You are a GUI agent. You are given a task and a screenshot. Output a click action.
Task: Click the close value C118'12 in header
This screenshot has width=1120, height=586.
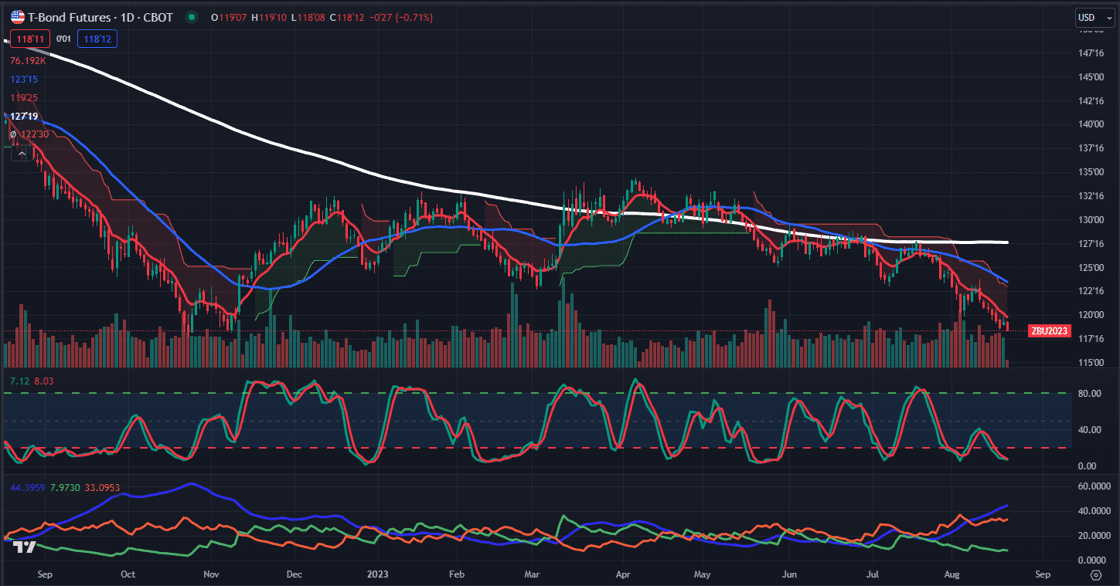pos(348,17)
